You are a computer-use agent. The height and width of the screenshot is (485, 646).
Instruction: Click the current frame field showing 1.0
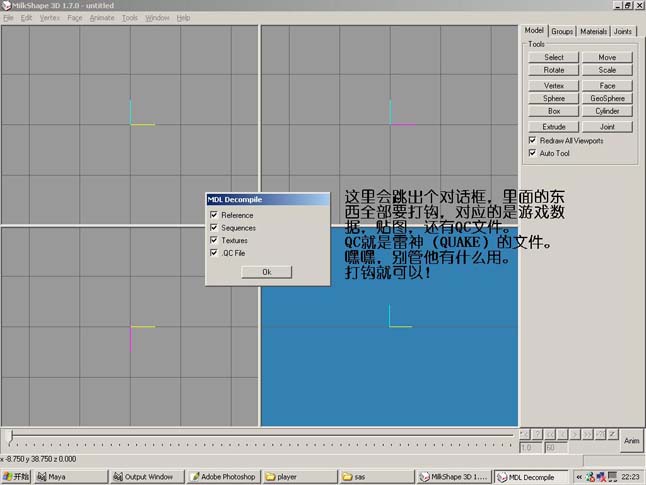pos(531,448)
